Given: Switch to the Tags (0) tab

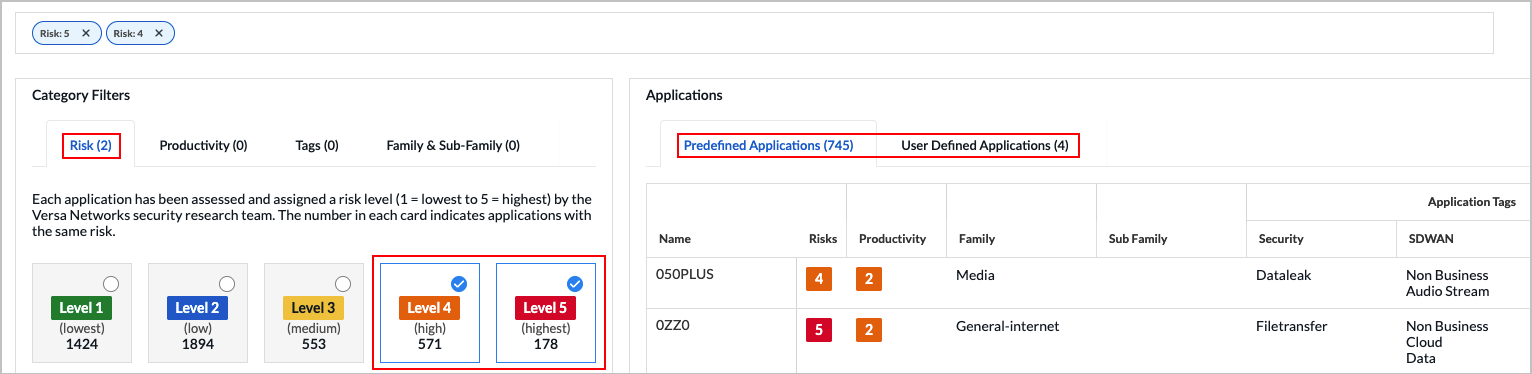Looking at the screenshot, I should 317,146.
